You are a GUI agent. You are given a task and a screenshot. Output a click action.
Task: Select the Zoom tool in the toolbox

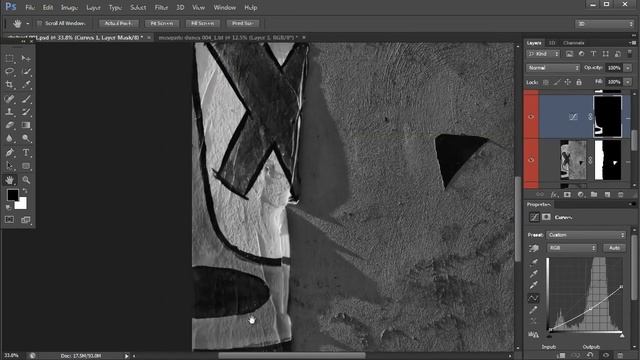[26, 180]
